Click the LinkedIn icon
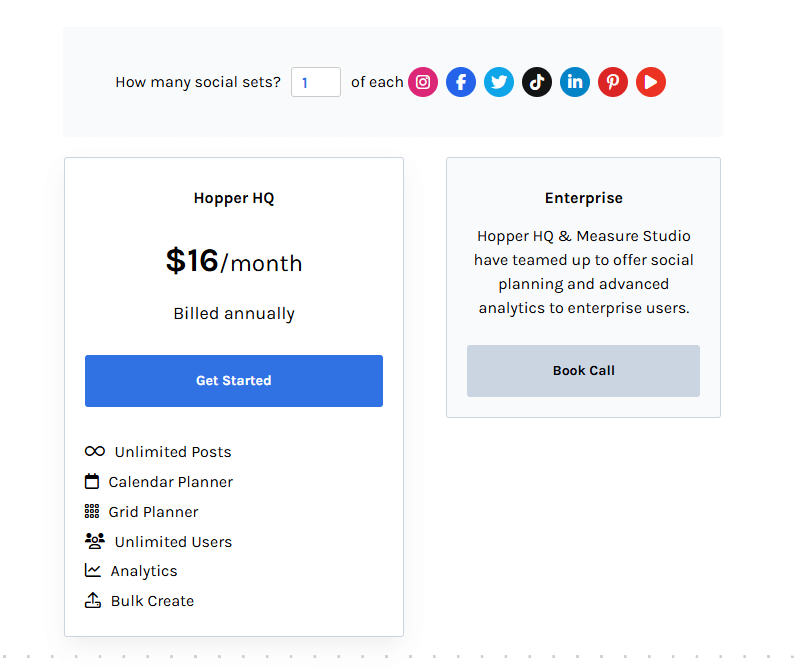The width and height of the screenshot is (794, 668). point(575,82)
